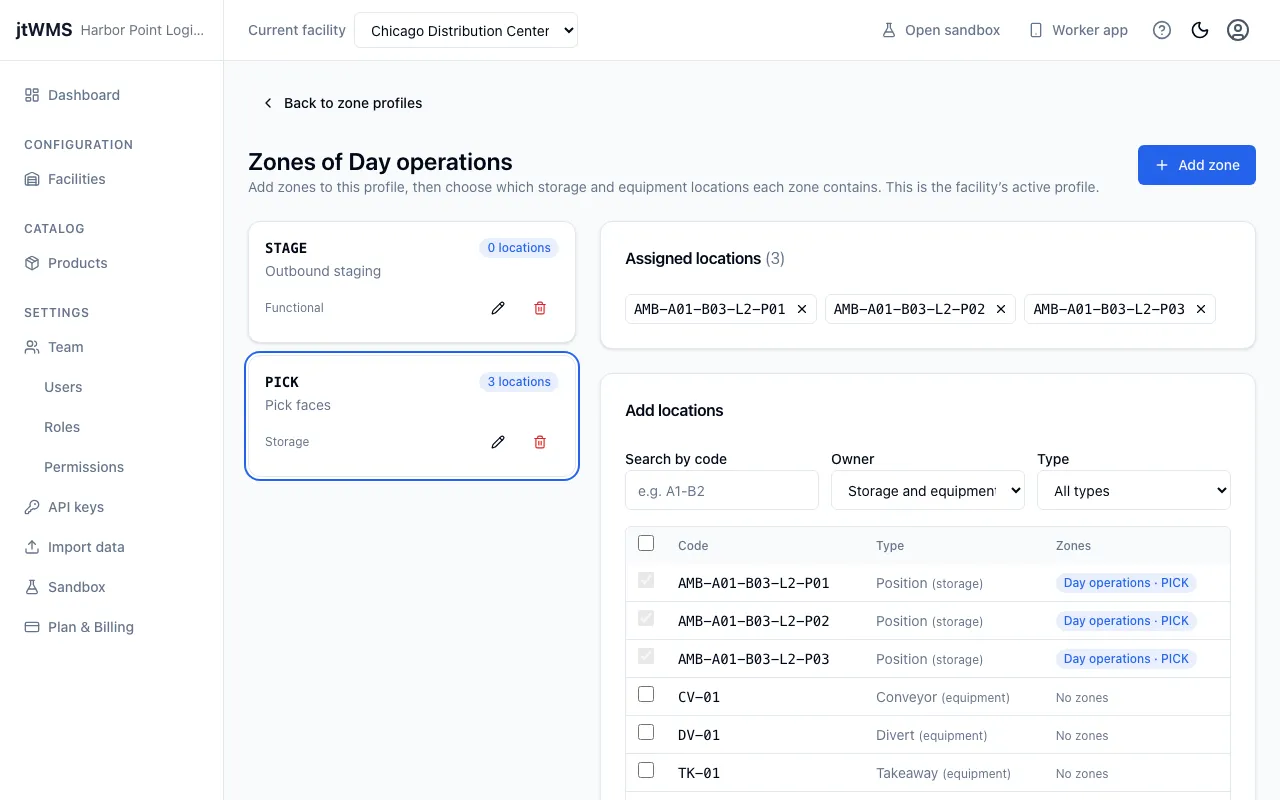The image size is (1280, 800).
Task: Click the Open sandbox link
Action: pos(941,30)
